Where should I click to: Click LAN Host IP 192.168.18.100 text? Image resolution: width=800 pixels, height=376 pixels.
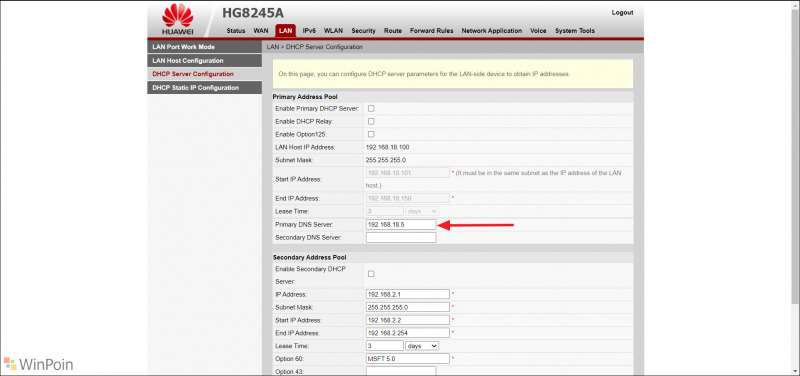(x=387, y=147)
